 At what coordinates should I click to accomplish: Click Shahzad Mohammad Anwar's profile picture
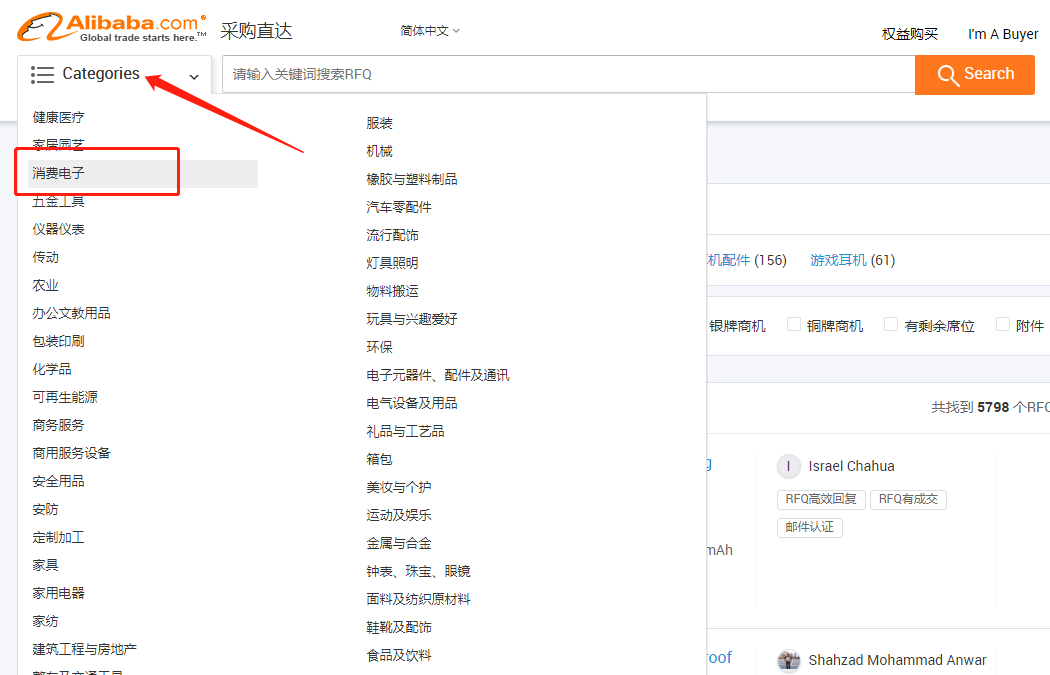pyautogui.click(x=789, y=660)
